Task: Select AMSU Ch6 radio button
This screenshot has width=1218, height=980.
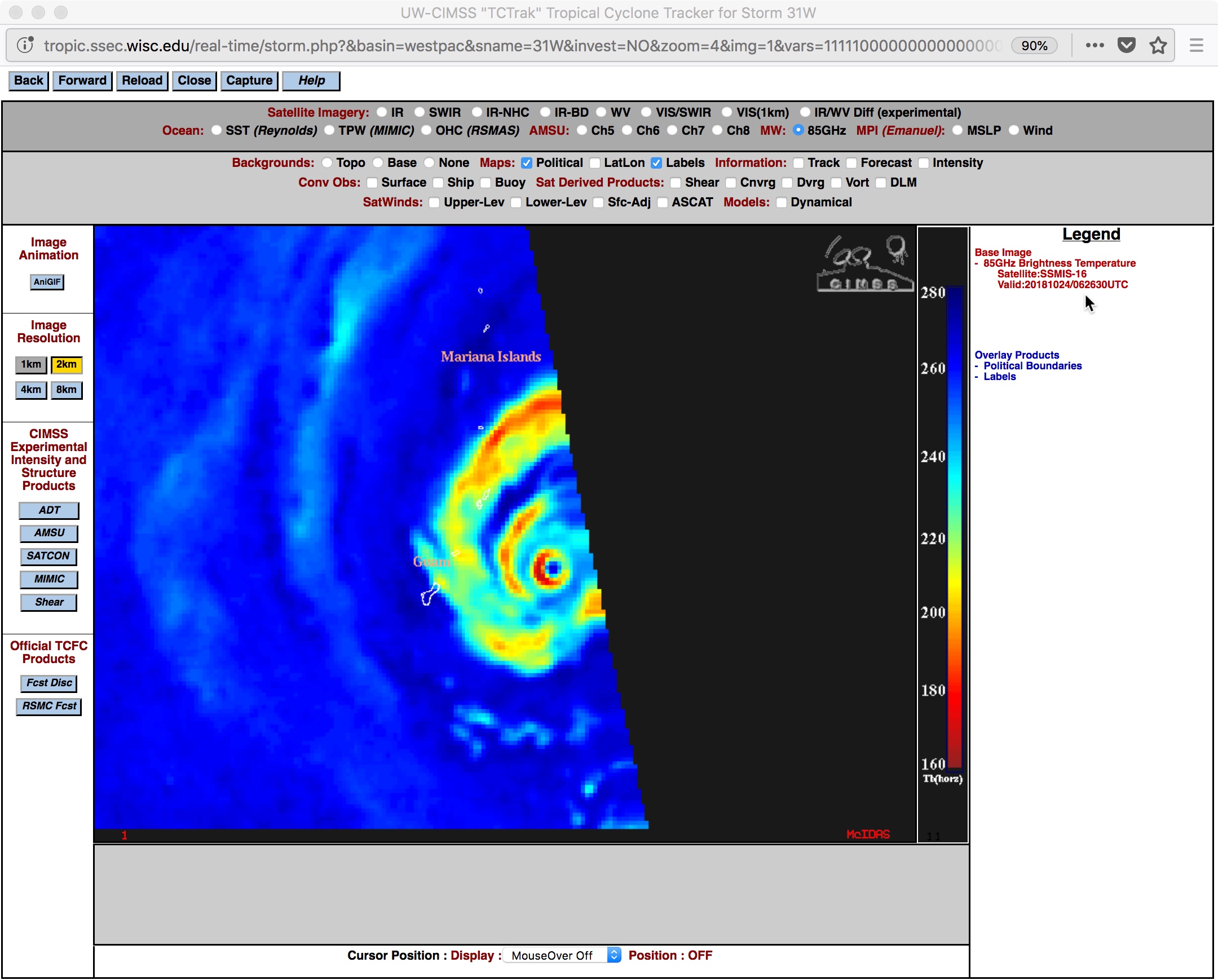Action: [627, 130]
